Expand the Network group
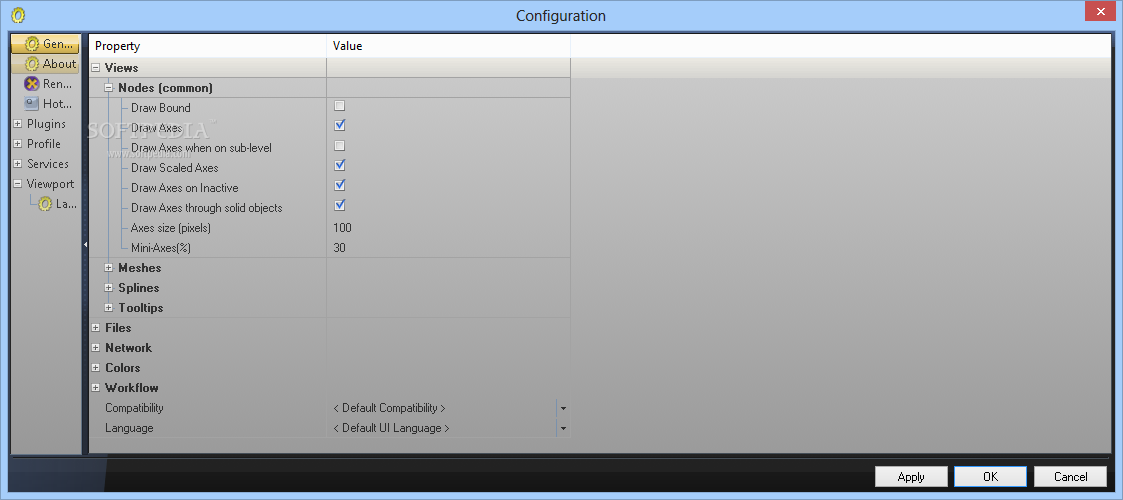This screenshot has width=1123, height=500. 95,348
